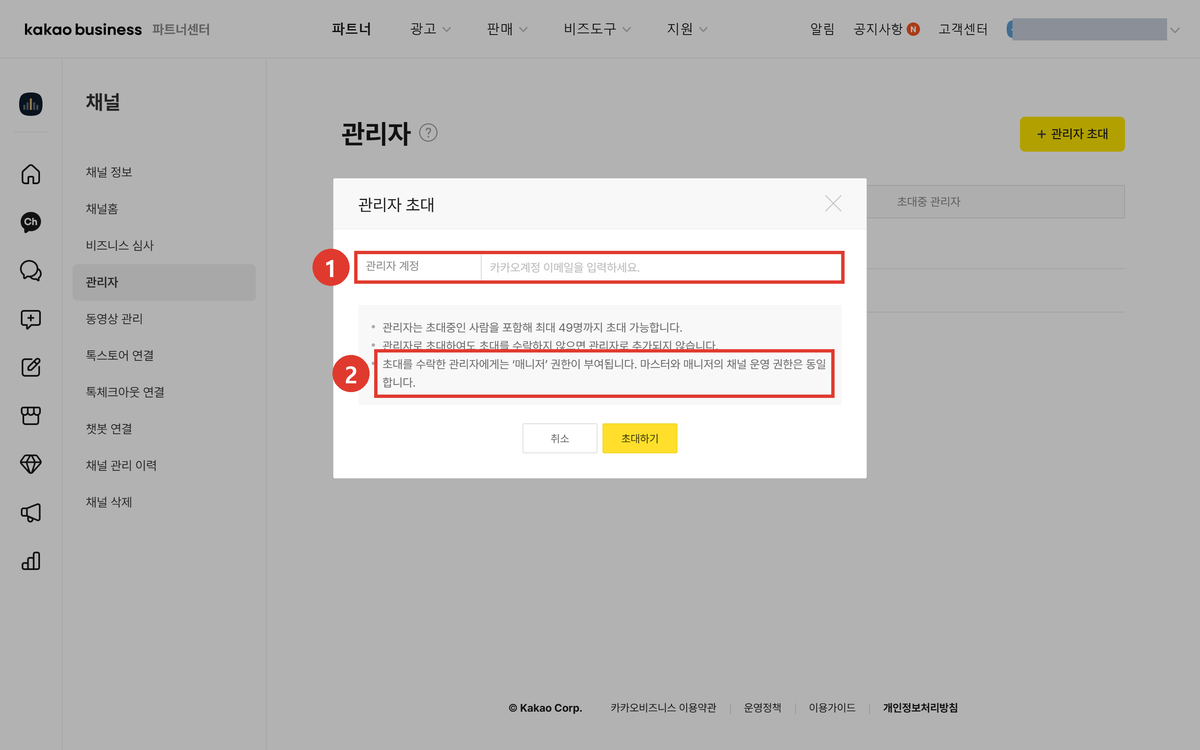Open the Home icon in left sidebar
This screenshot has width=1200, height=750.
coord(31,174)
